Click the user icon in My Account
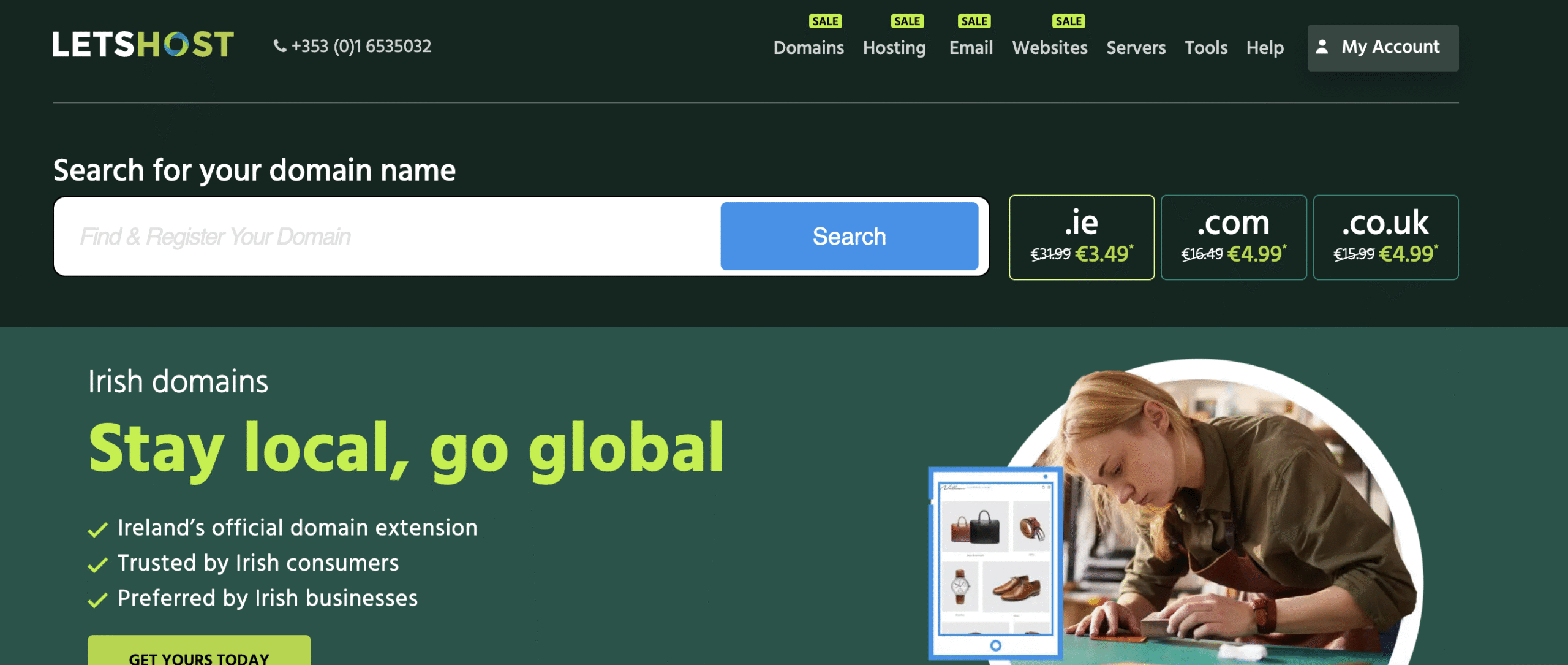This screenshot has height=665, width=1568. coord(1322,47)
